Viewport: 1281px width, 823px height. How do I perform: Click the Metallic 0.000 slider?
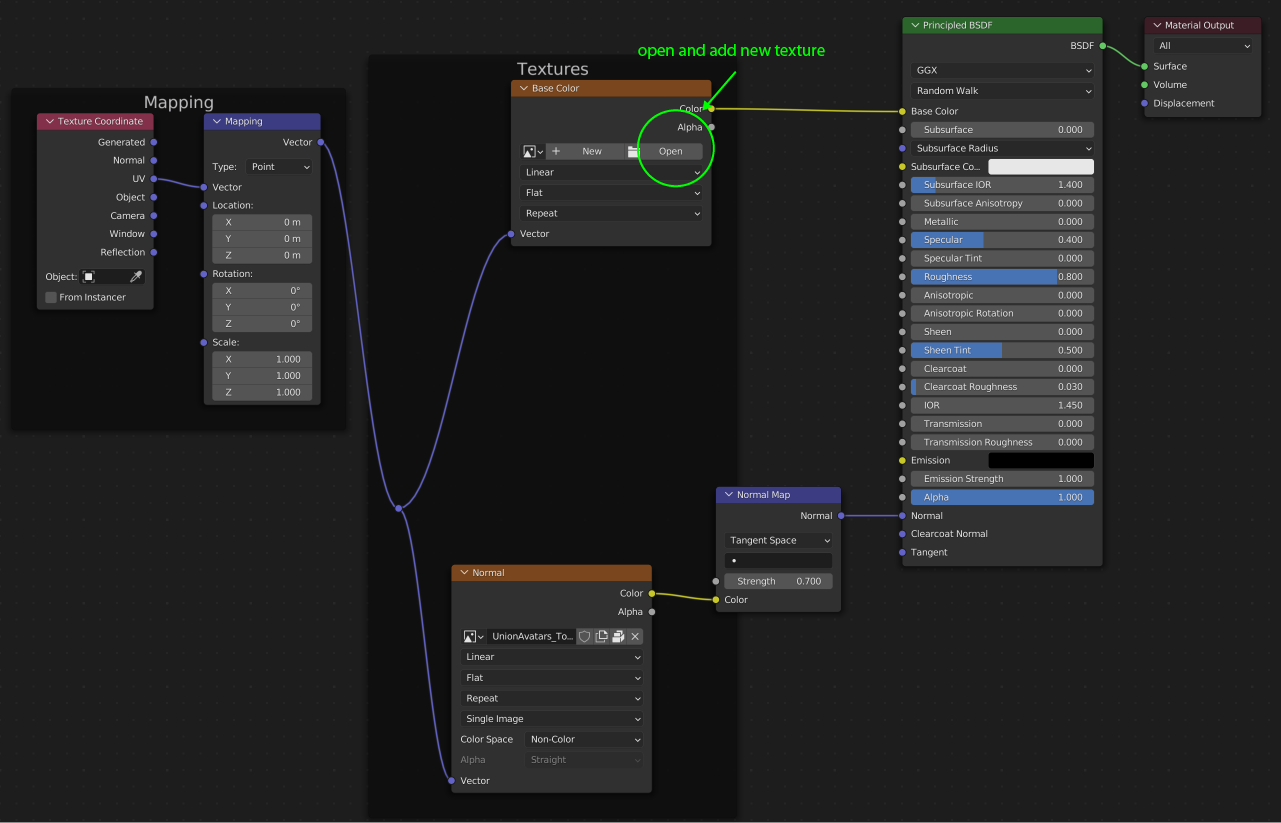pyautogui.click(x=1002, y=222)
